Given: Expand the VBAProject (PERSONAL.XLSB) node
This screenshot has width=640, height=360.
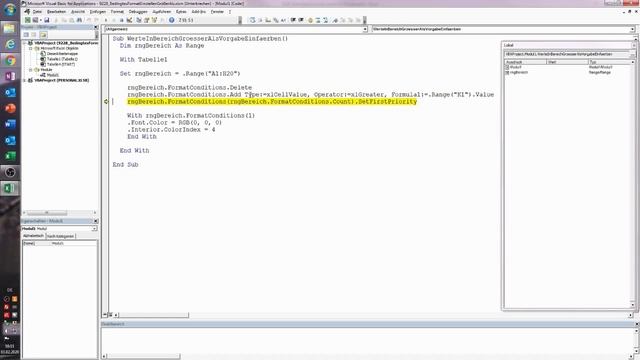Looking at the screenshot, I should 25,80.
